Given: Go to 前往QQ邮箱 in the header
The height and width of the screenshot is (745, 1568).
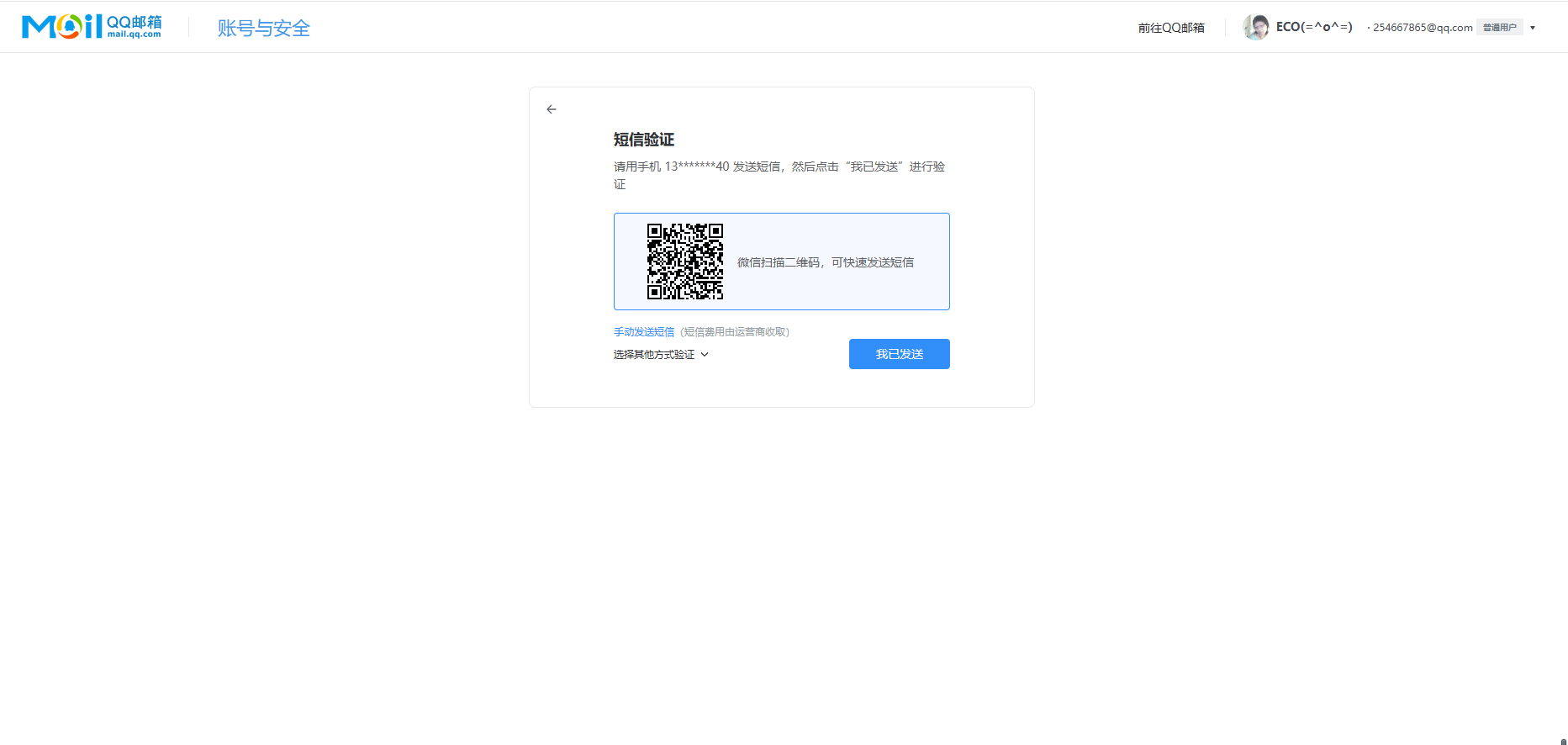Looking at the screenshot, I should pos(1170,28).
